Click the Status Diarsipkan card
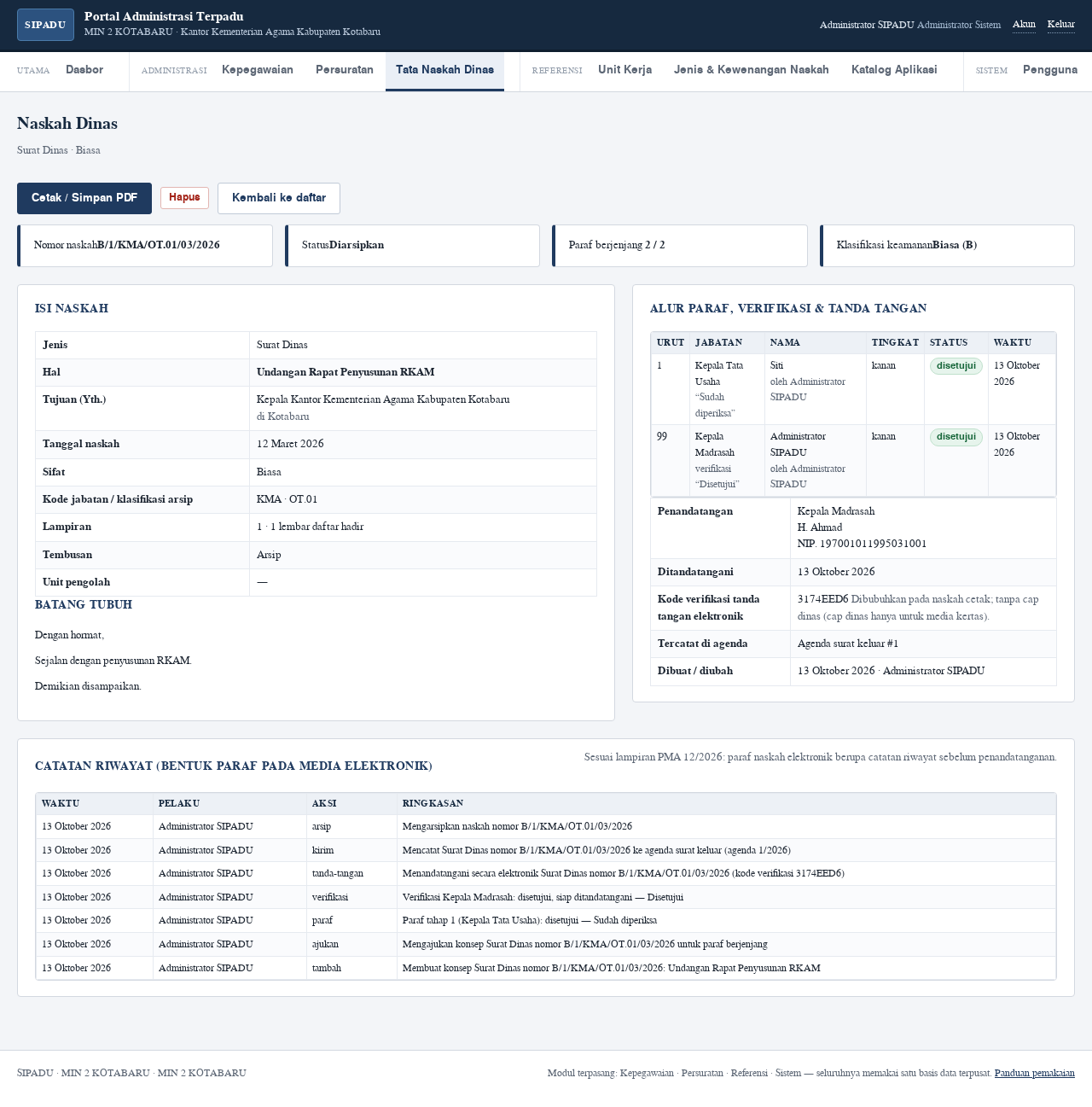The image size is (1092, 1107). pos(412,246)
